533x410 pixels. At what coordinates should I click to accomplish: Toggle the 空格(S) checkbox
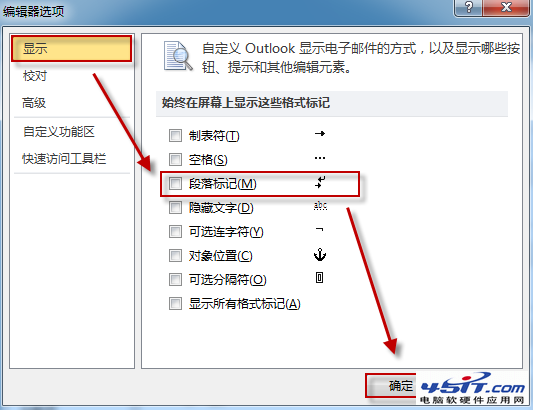[175, 159]
